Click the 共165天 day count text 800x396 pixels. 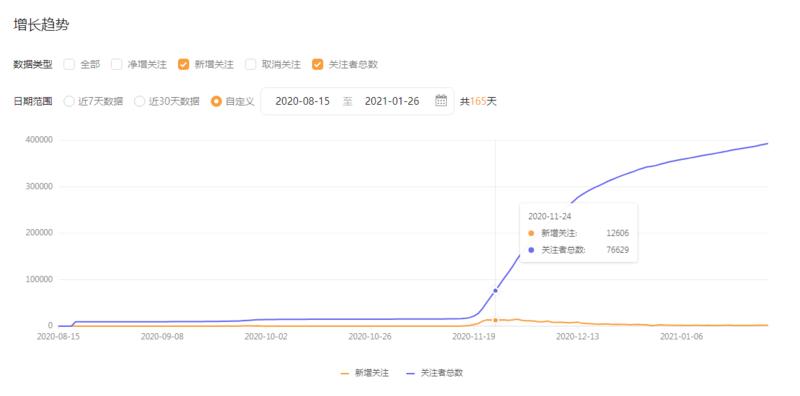(x=478, y=101)
